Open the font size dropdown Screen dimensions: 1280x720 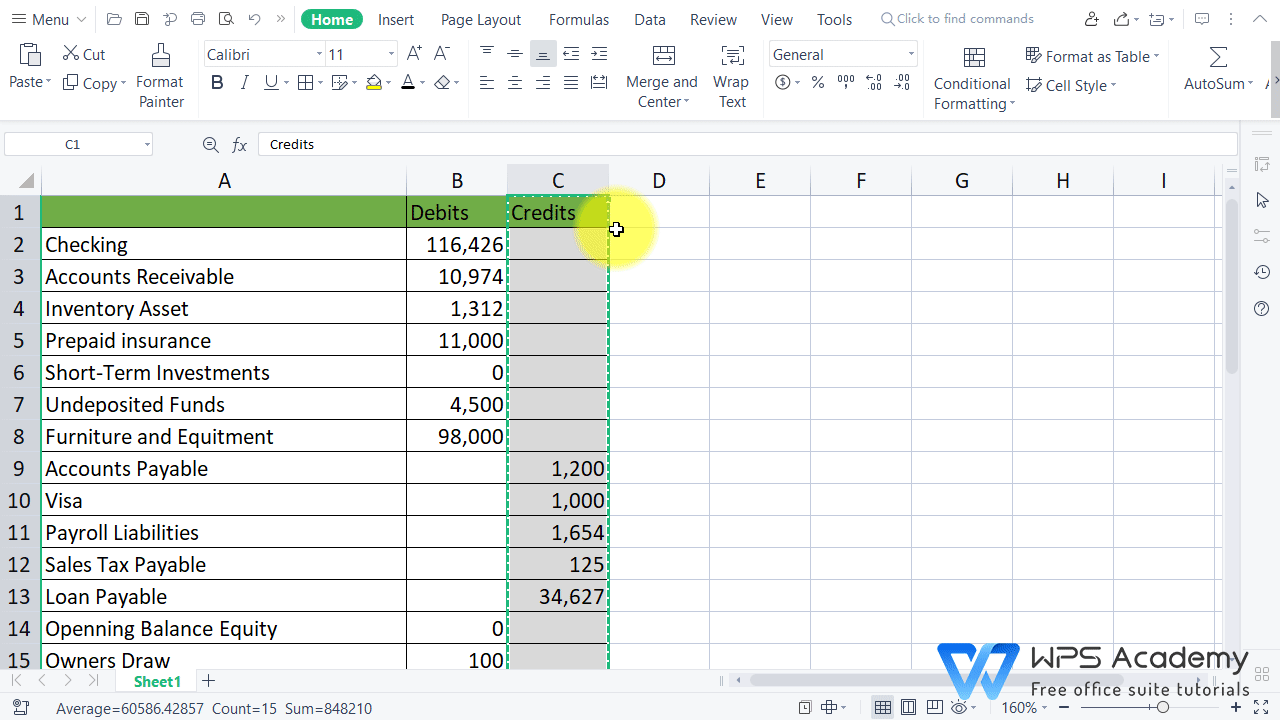point(391,55)
